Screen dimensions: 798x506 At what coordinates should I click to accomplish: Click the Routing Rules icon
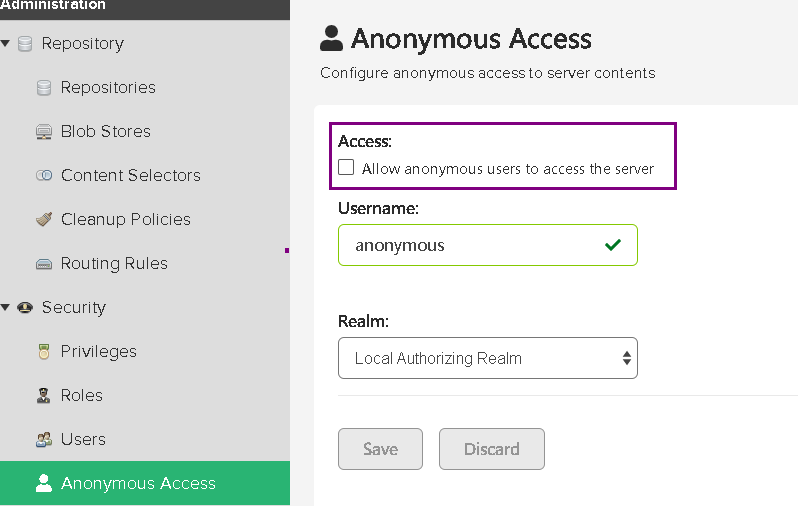43,264
